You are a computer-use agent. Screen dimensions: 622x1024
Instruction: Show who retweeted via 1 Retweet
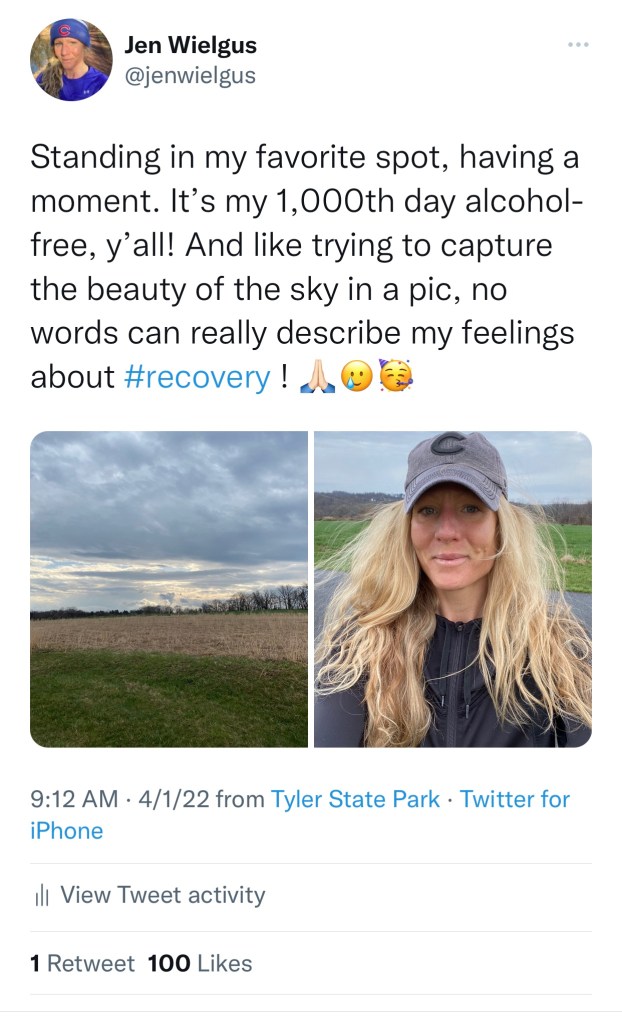pyautogui.click(x=82, y=964)
